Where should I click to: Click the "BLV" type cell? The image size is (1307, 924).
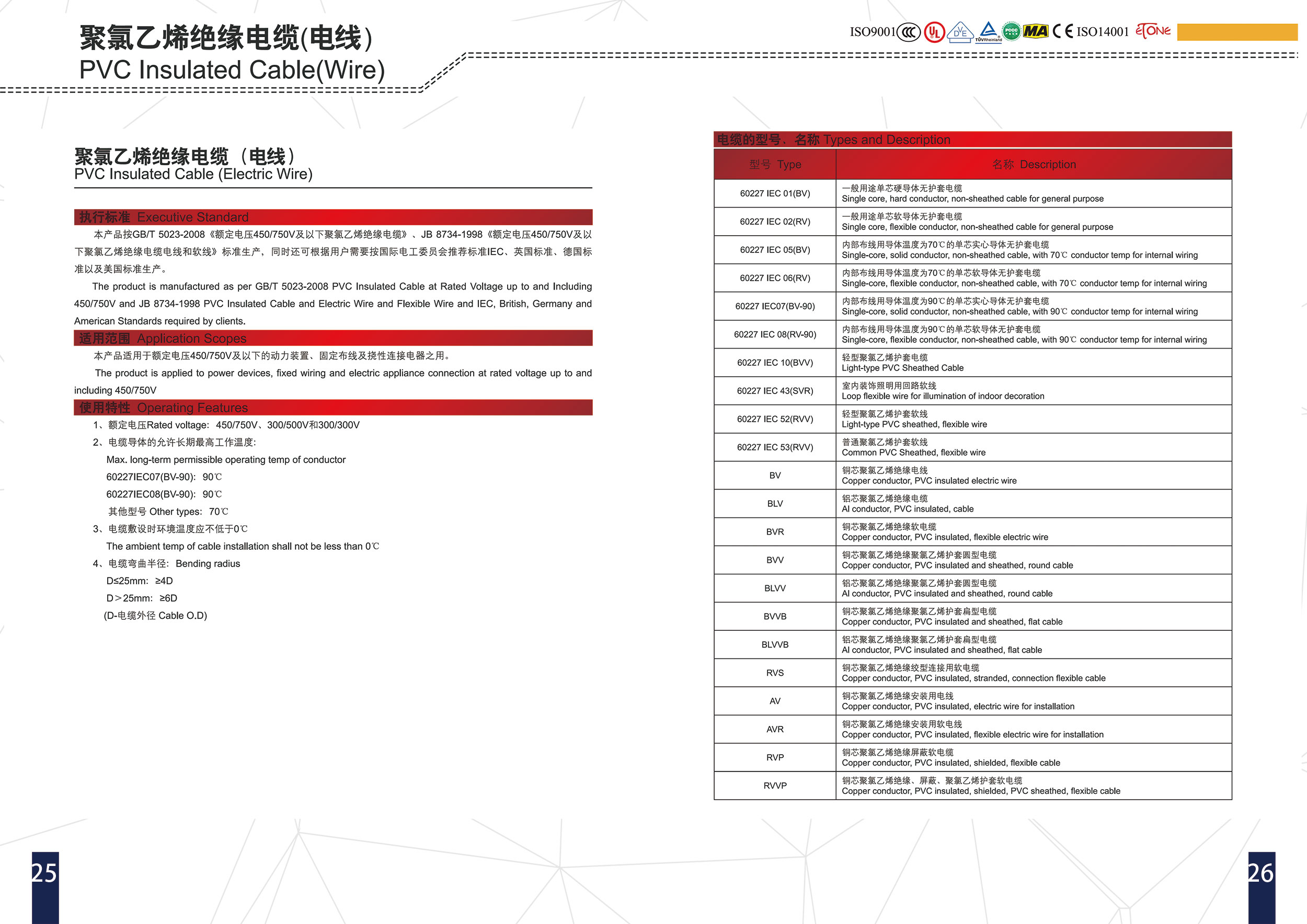pos(775,503)
